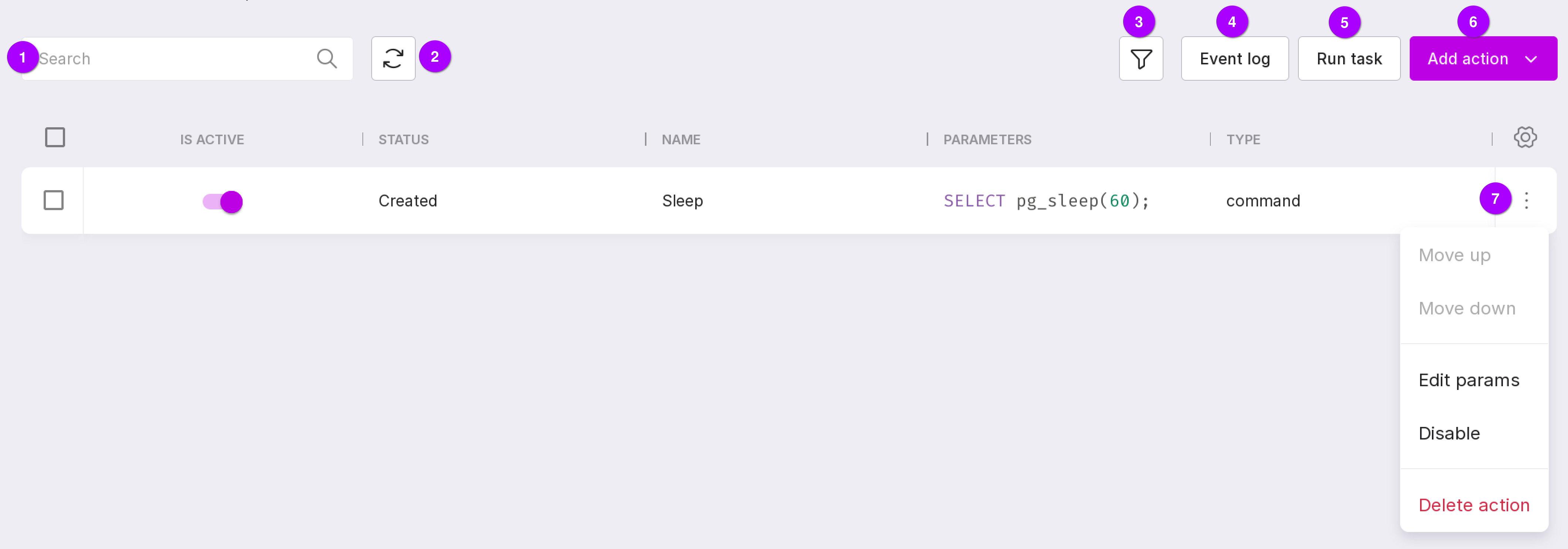1568x549 pixels.
Task: Click the refresh actions icon
Action: pos(393,58)
